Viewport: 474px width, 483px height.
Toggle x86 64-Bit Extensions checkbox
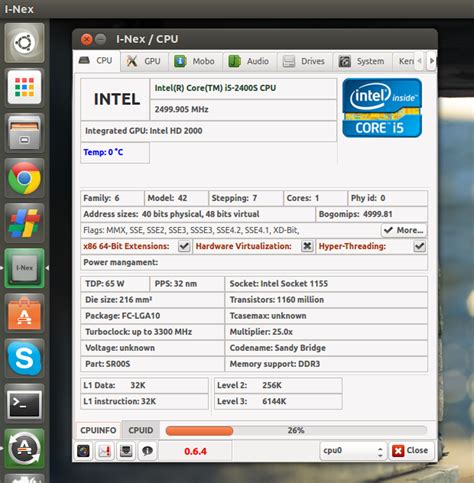pyautogui.click(x=184, y=246)
